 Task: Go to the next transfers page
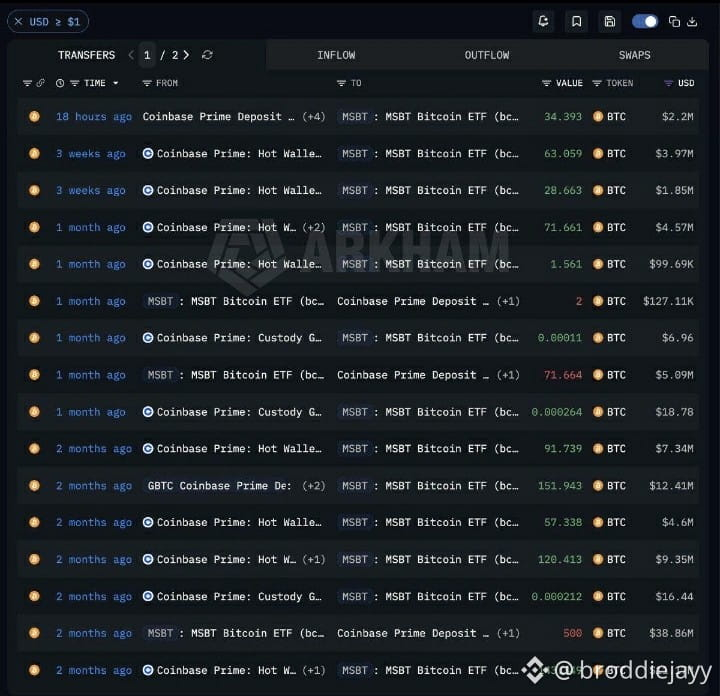[x=186, y=55]
